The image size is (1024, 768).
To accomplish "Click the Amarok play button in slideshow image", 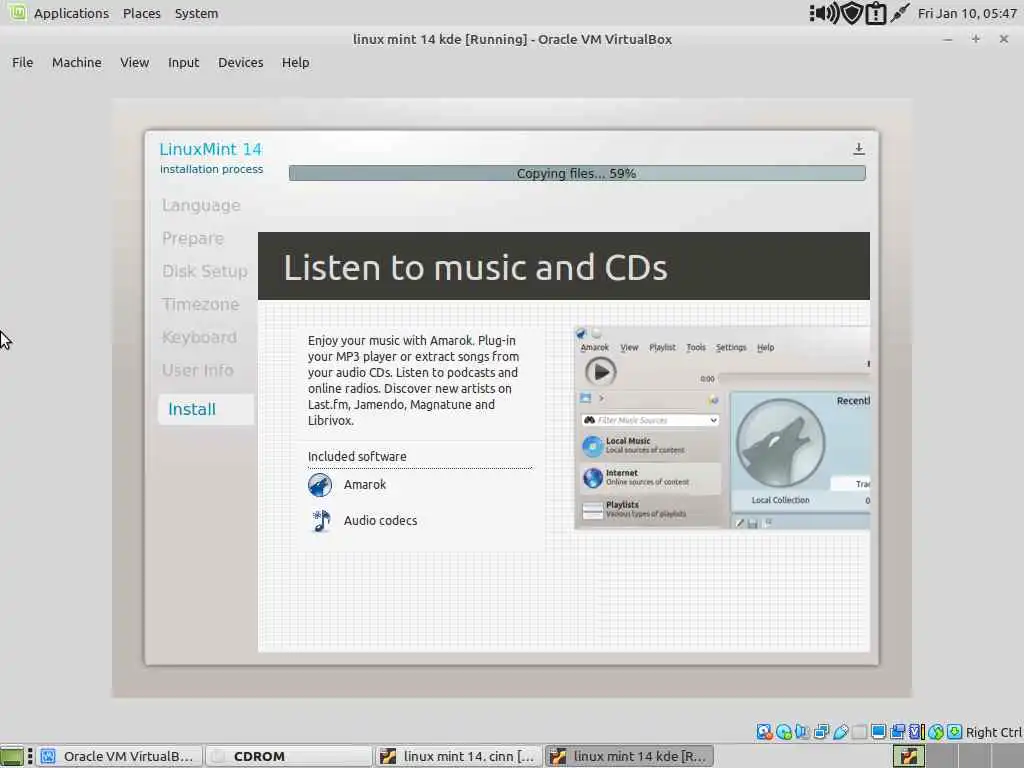I will 601,372.
